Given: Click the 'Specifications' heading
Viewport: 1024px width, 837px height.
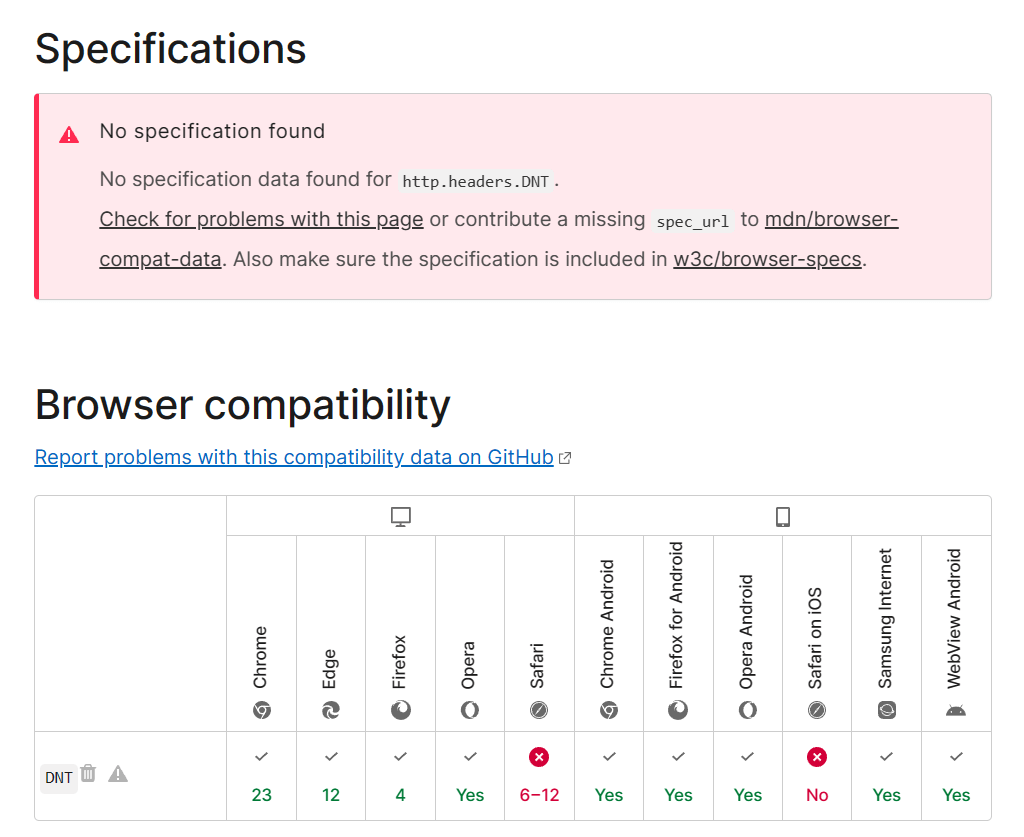Looking at the screenshot, I should click(x=170, y=48).
